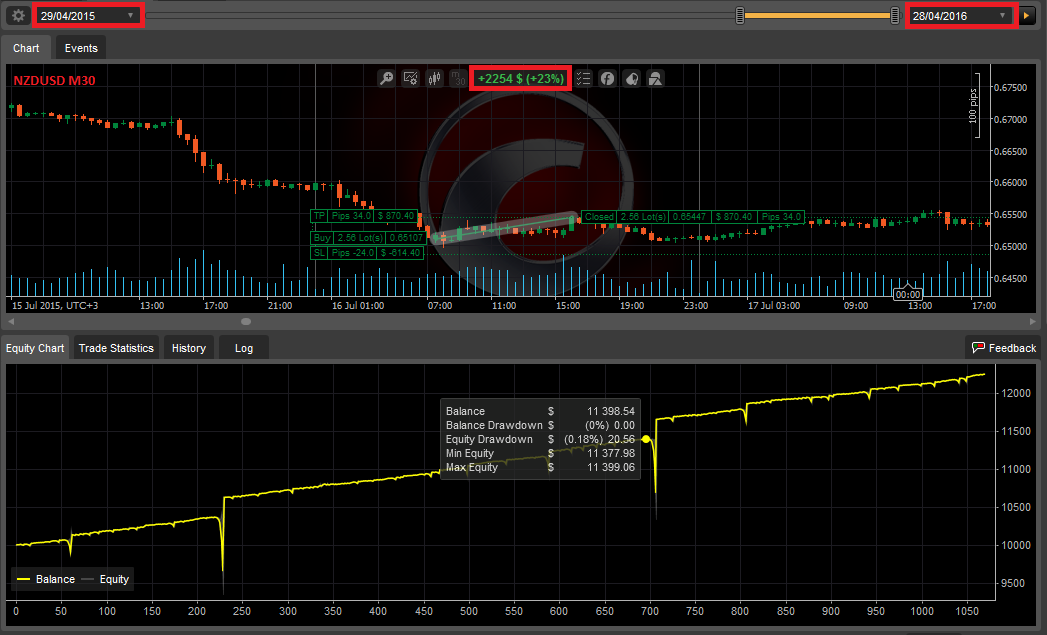Image resolution: width=1047 pixels, height=635 pixels.
Task: Change chart type with candlestick icon
Action: coord(435,79)
